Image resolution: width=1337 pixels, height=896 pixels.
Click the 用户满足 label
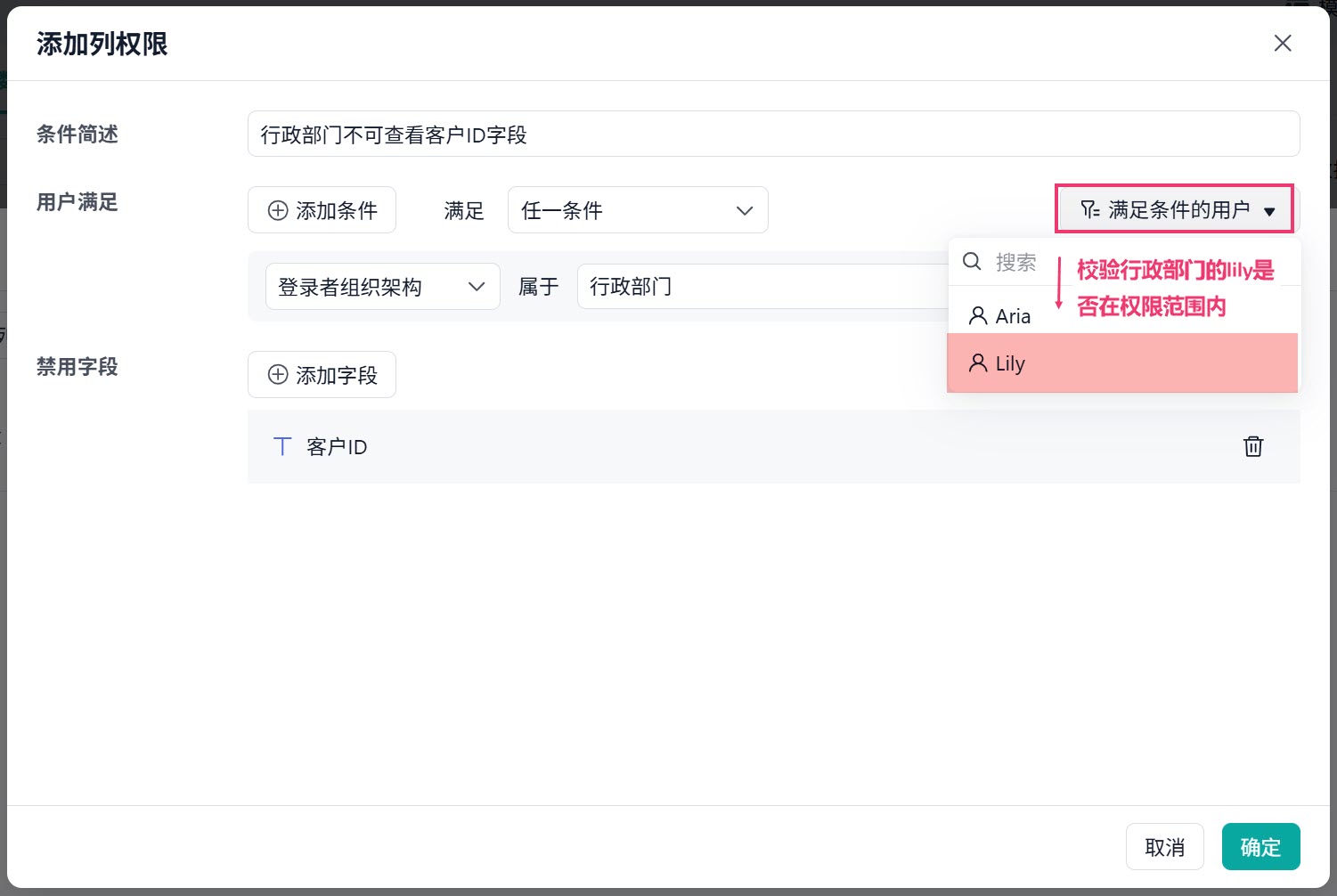77,202
